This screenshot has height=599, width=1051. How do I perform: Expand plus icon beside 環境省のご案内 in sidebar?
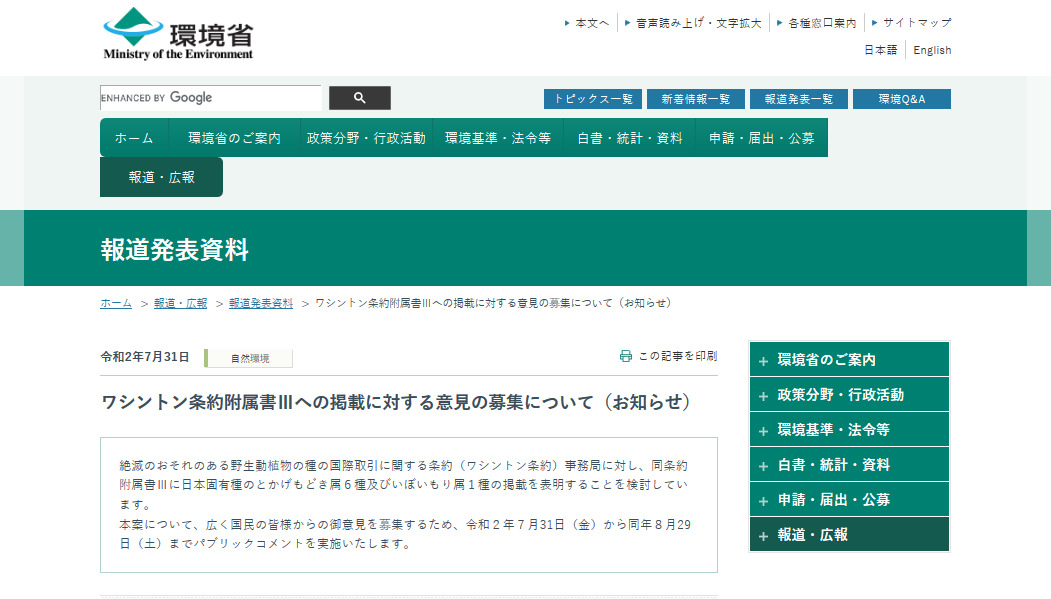(764, 361)
